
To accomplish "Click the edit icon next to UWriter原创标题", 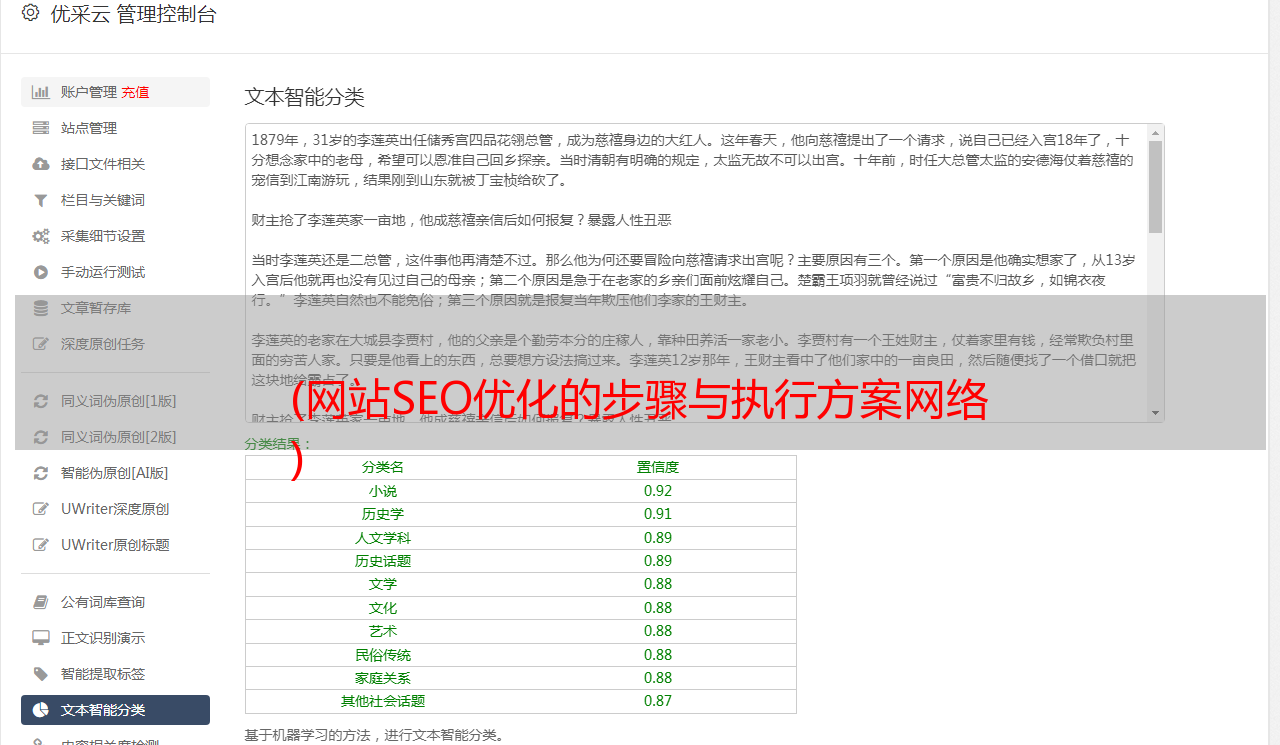I will tap(41, 545).
